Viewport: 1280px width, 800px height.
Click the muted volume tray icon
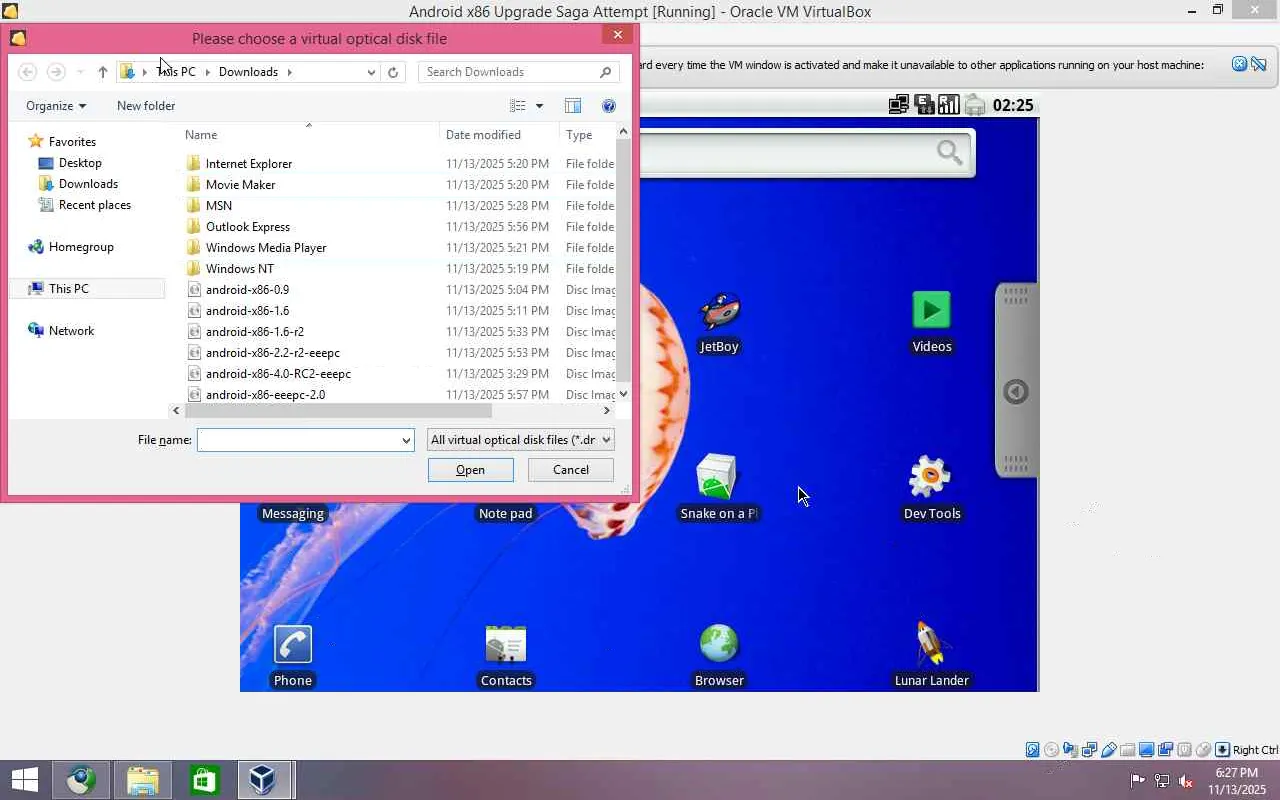[x=1186, y=781]
